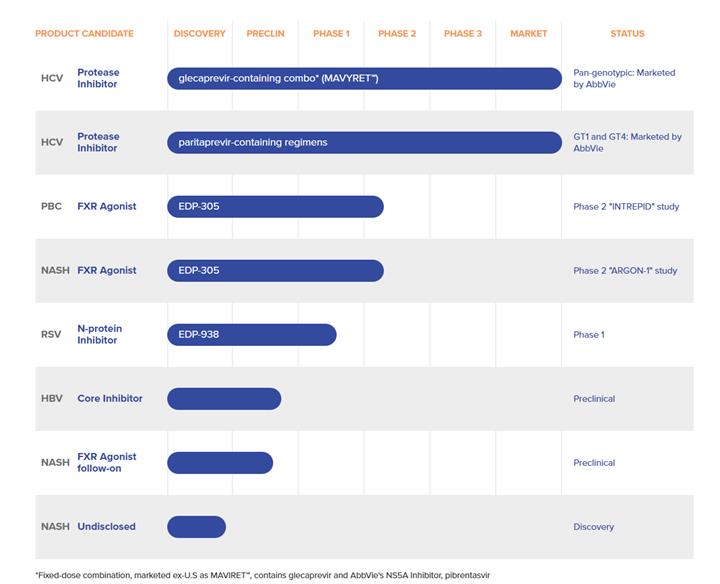Click the fixed-dose combination footnote text
This screenshot has width=720, height=584.
[263, 575]
